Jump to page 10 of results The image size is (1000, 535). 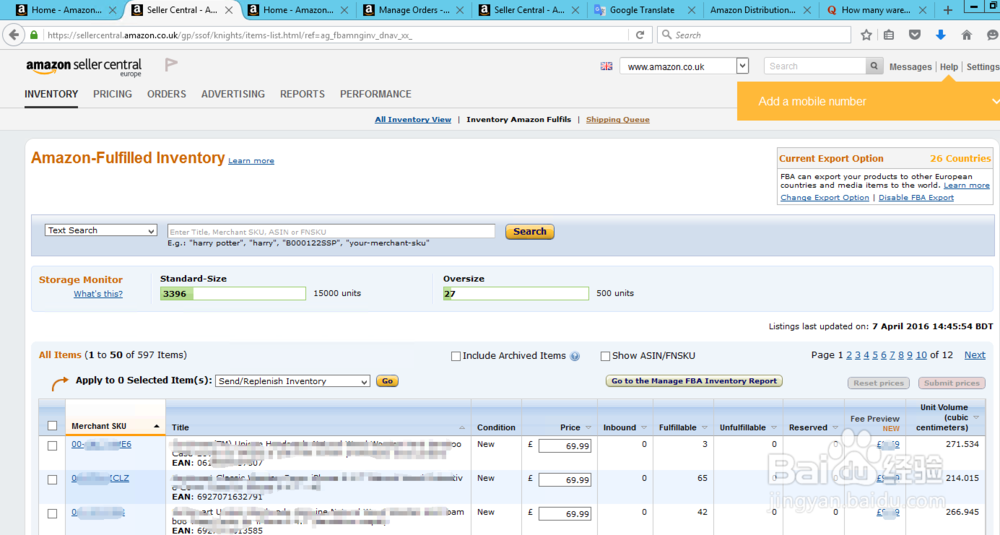pyautogui.click(x=921, y=355)
